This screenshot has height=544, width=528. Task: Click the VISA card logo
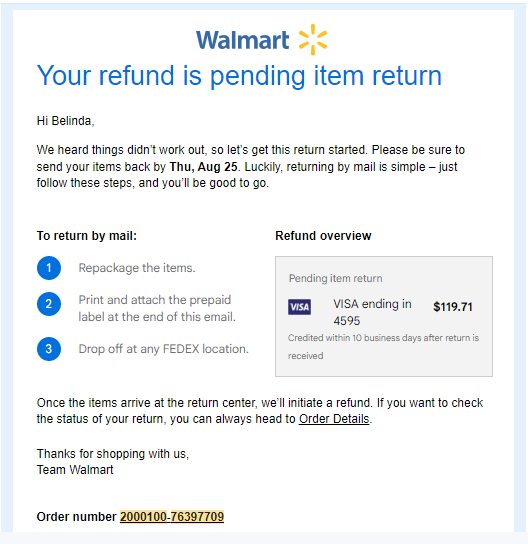pyautogui.click(x=299, y=307)
